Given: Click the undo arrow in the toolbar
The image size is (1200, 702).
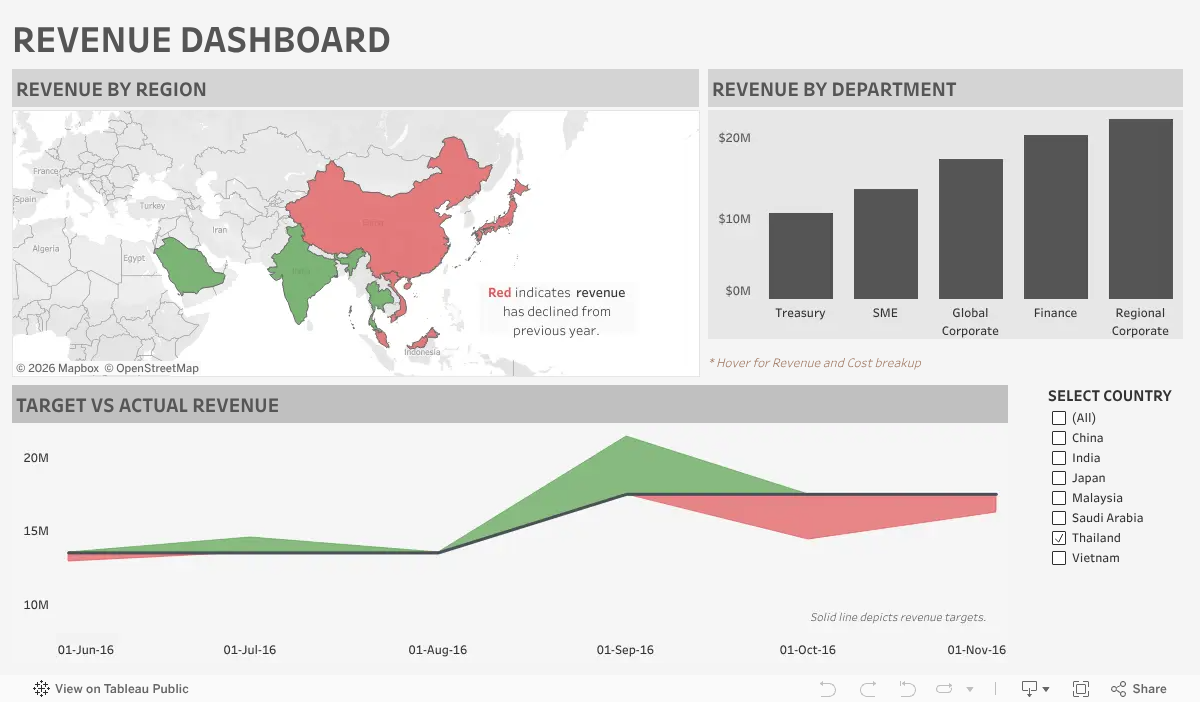Looking at the screenshot, I should 827,689.
